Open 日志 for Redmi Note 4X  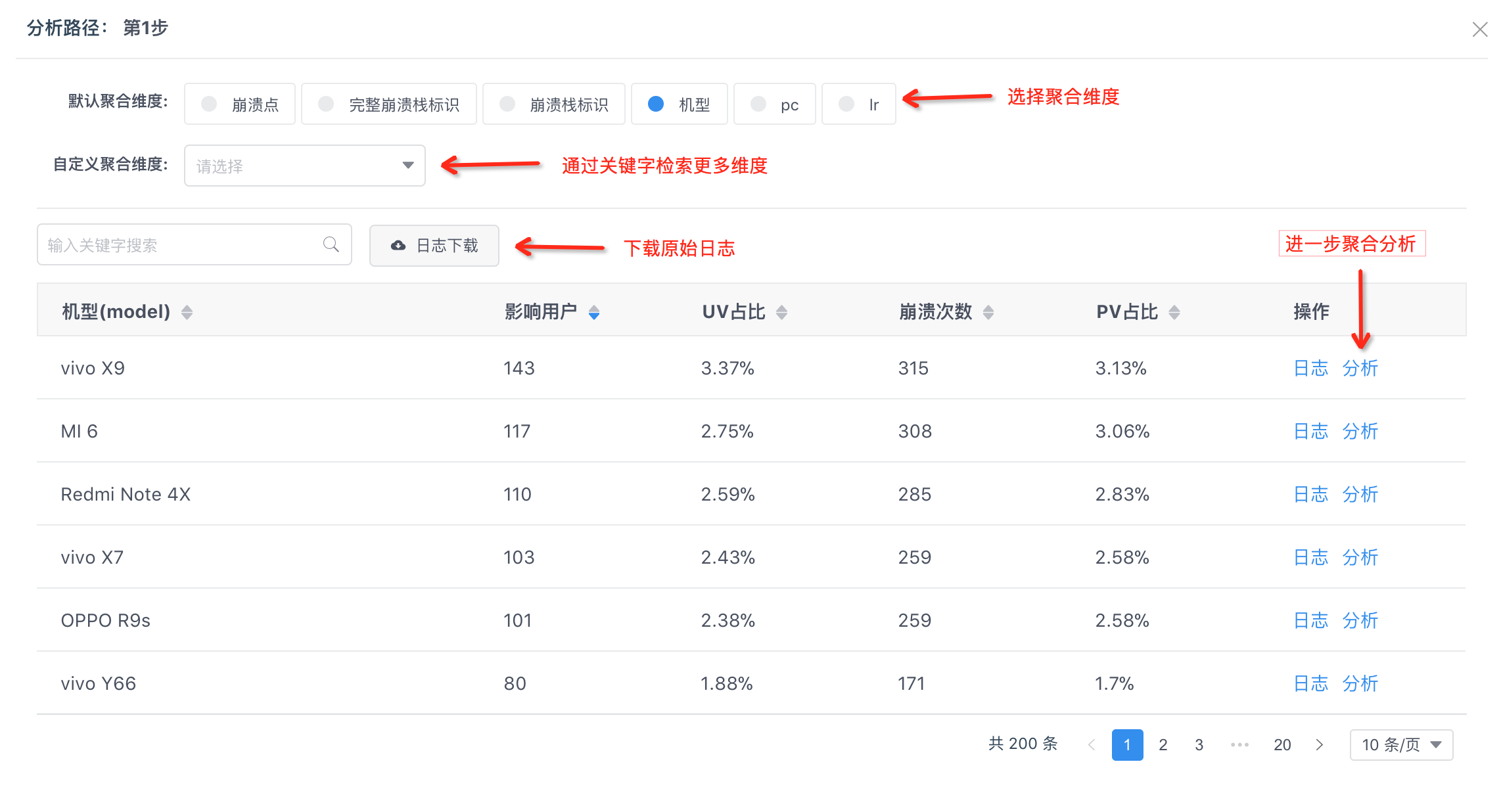tap(1310, 494)
